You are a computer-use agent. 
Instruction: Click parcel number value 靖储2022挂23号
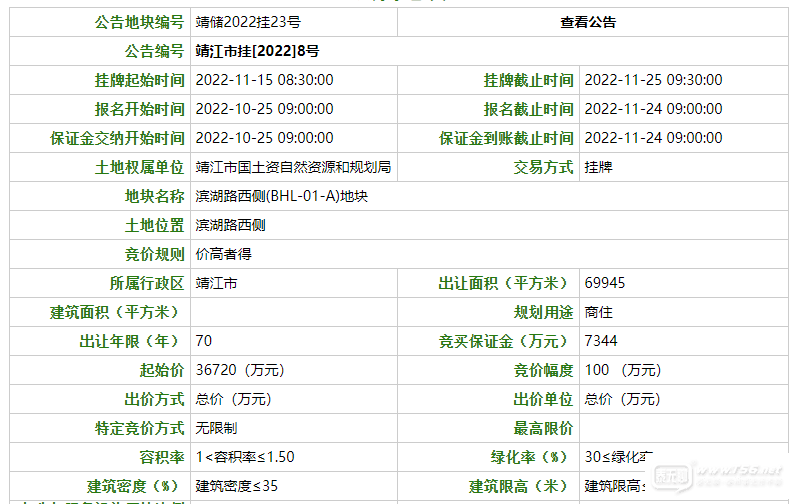(x=247, y=22)
